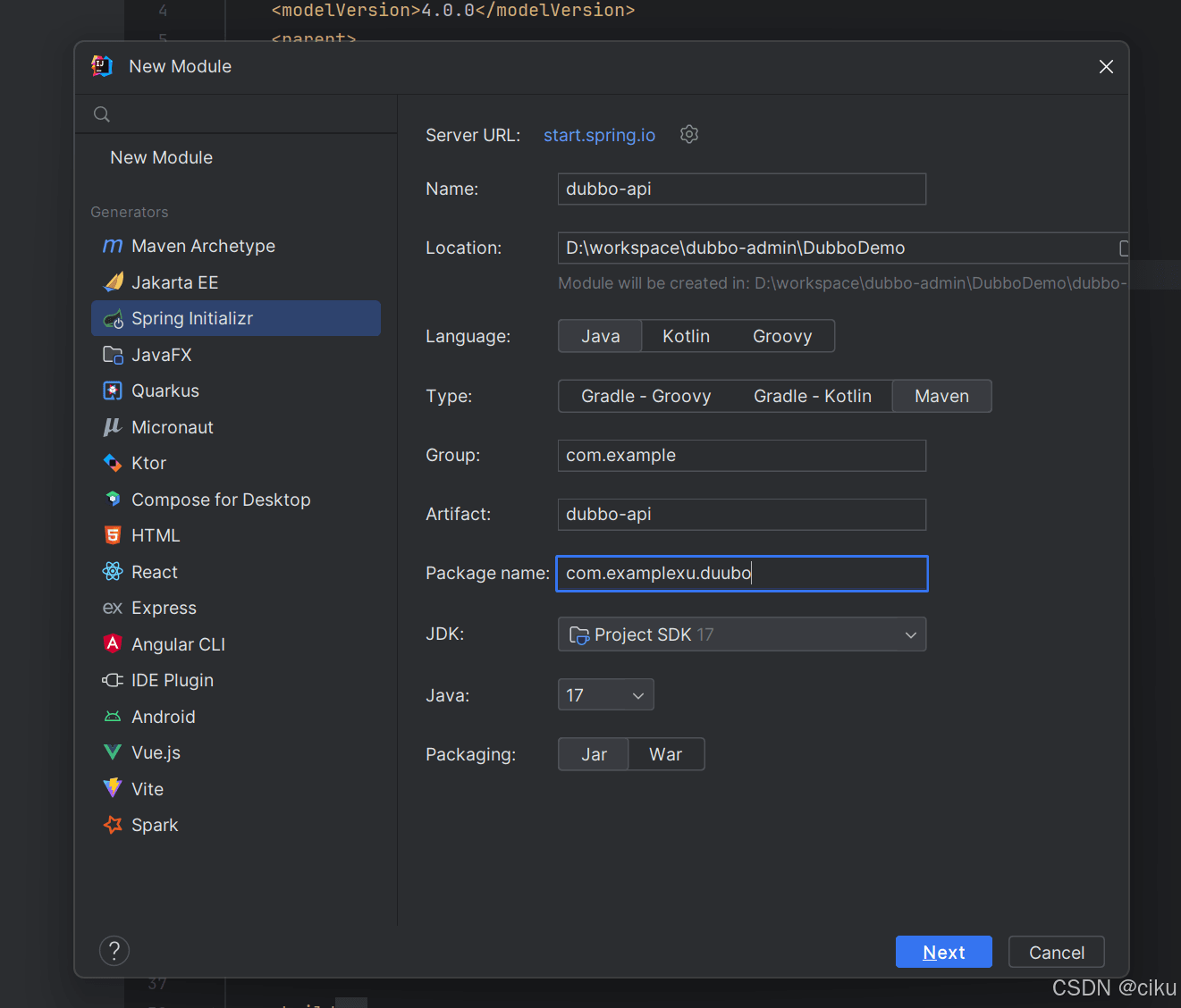Select Spring Initializr generator
Viewport: 1181px width, 1008px height.
click(x=236, y=318)
